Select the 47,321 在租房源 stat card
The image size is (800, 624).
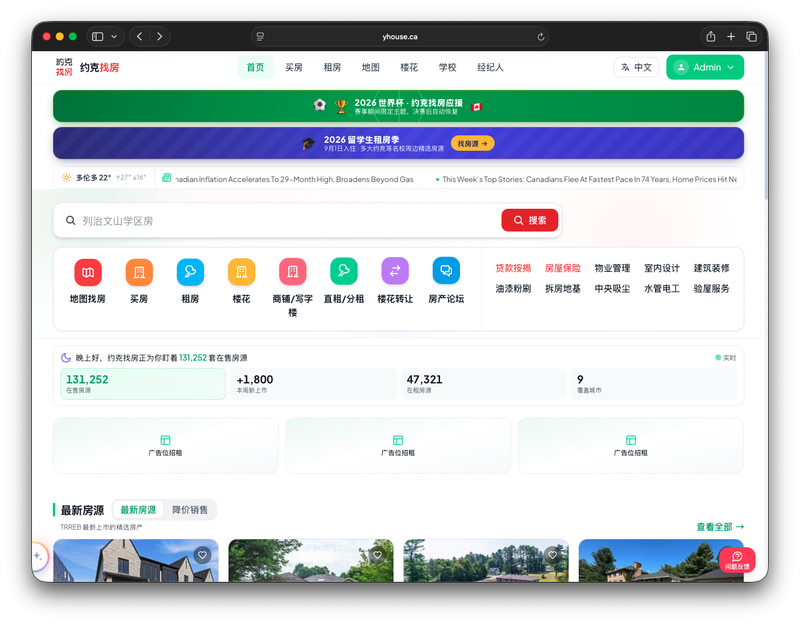point(484,384)
